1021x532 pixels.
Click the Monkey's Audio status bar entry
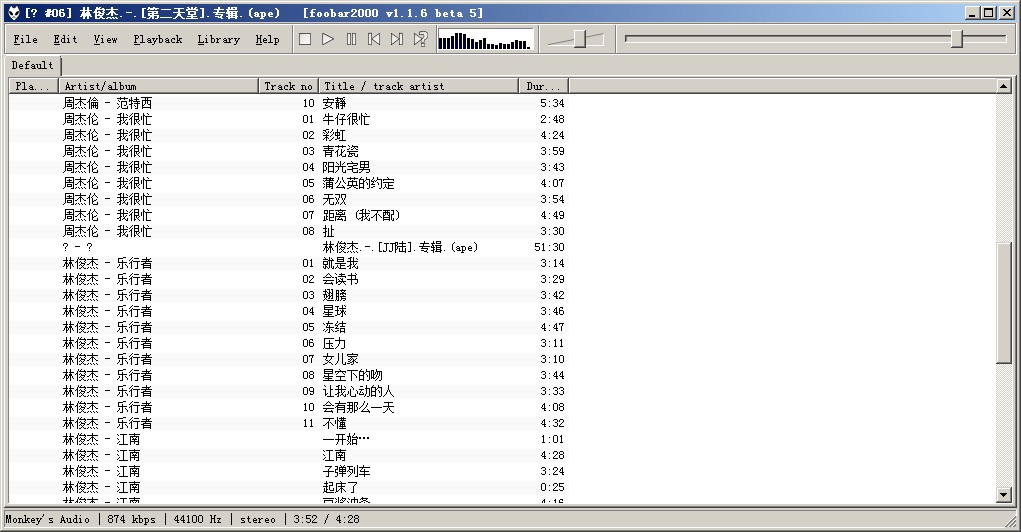coord(48,519)
